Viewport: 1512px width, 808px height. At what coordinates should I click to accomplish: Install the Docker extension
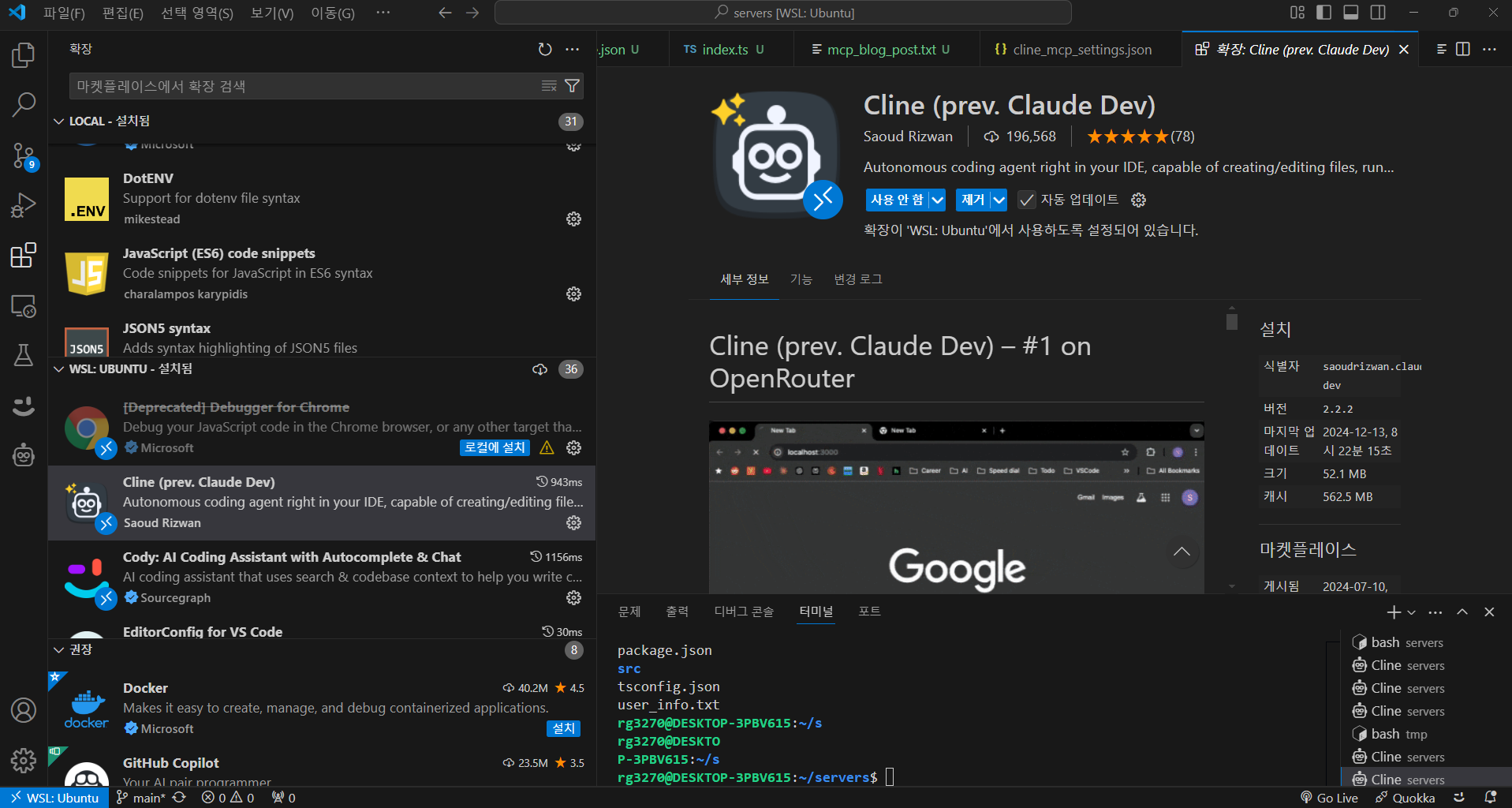(x=564, y=728)
